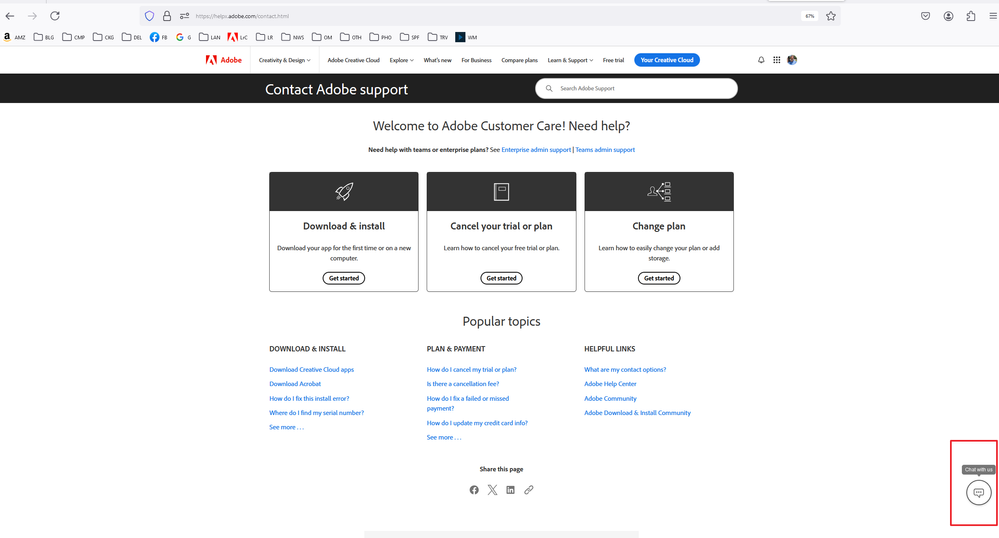This screenshot has width=999, height=538.
Task: Click the Search Adobe Support field
Action: pos(636,89)
